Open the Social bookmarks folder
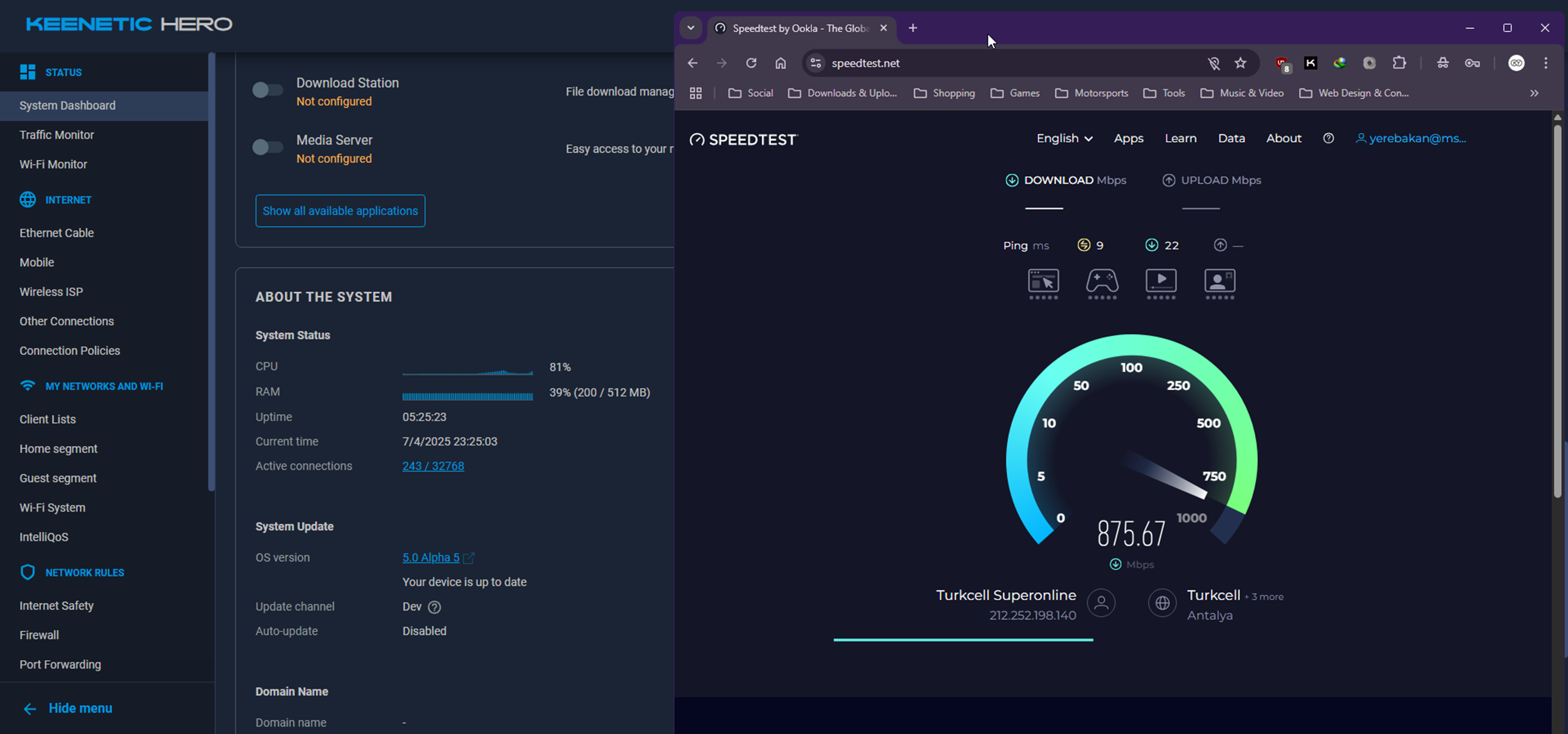Screen dimensions: 1568x734 (750, 93)
